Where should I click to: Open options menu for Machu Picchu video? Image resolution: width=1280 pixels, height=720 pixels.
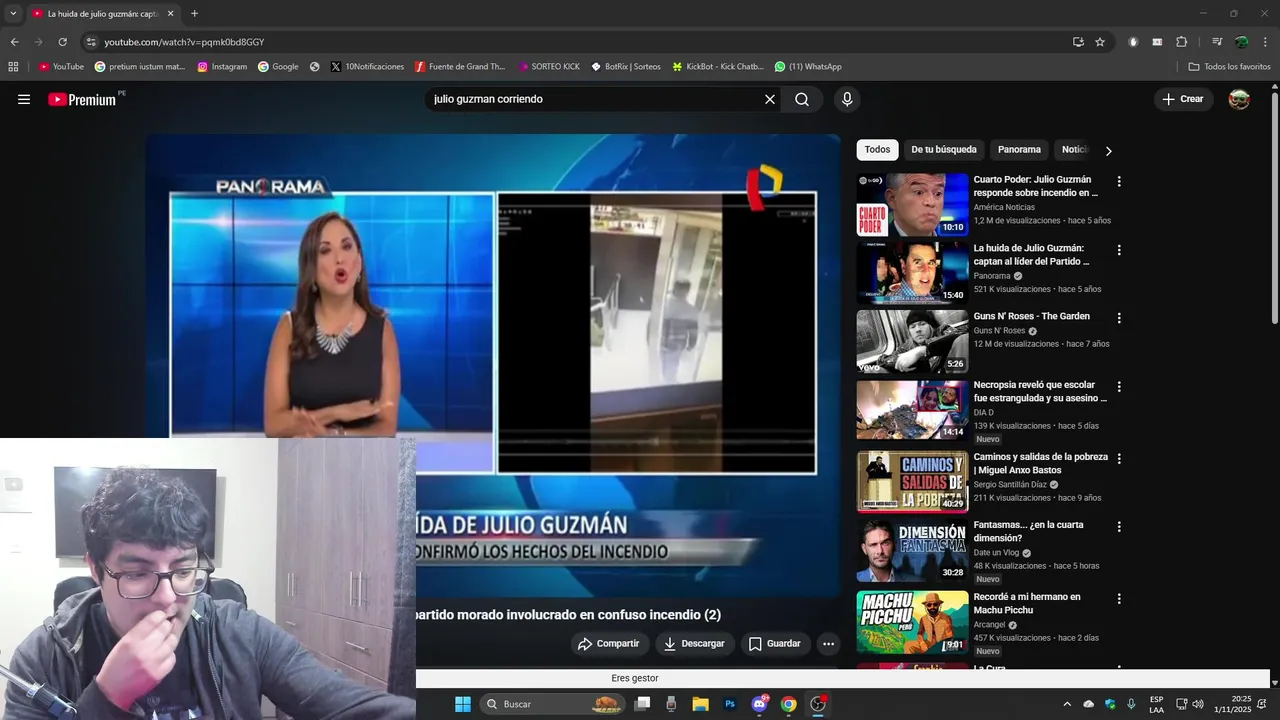click(1119, 599)
